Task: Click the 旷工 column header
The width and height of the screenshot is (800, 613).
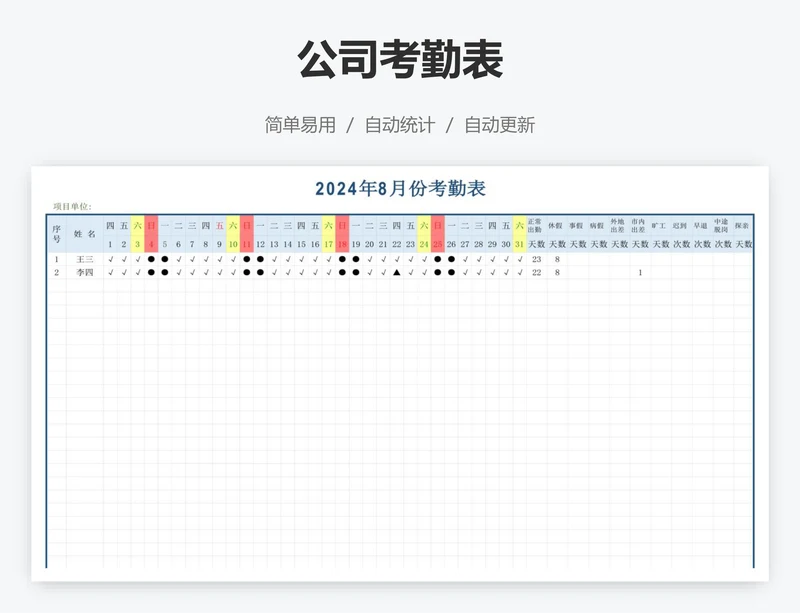Action: click(659, 226)
